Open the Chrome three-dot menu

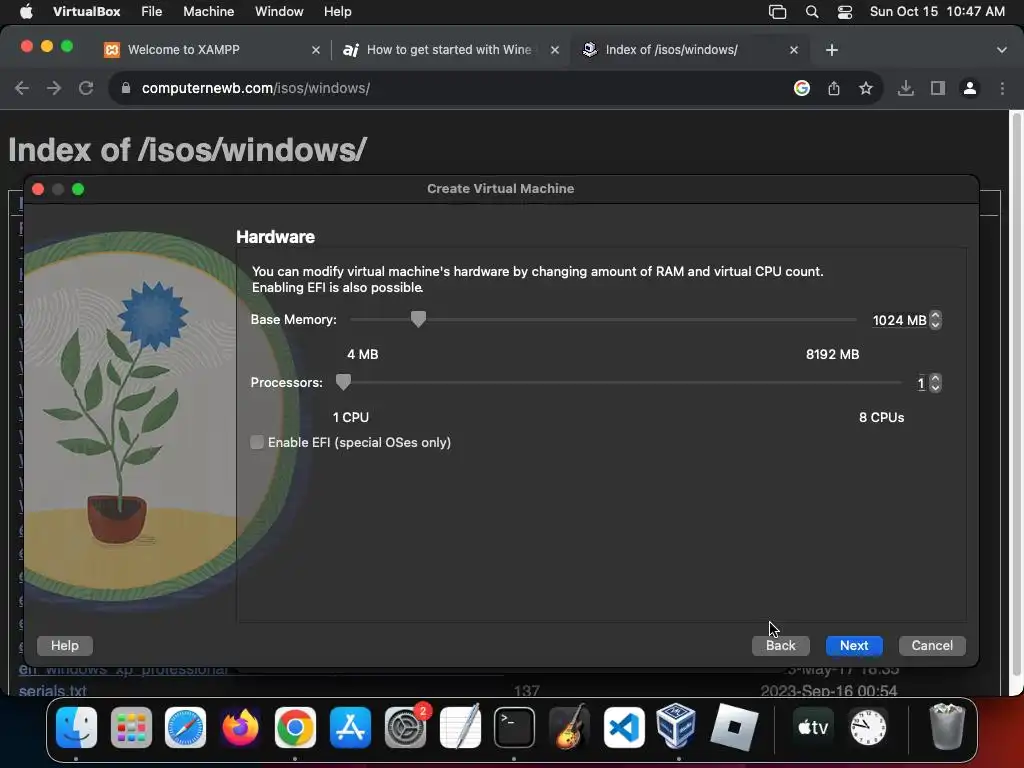pyautogui.click(x=1002, y=88)
